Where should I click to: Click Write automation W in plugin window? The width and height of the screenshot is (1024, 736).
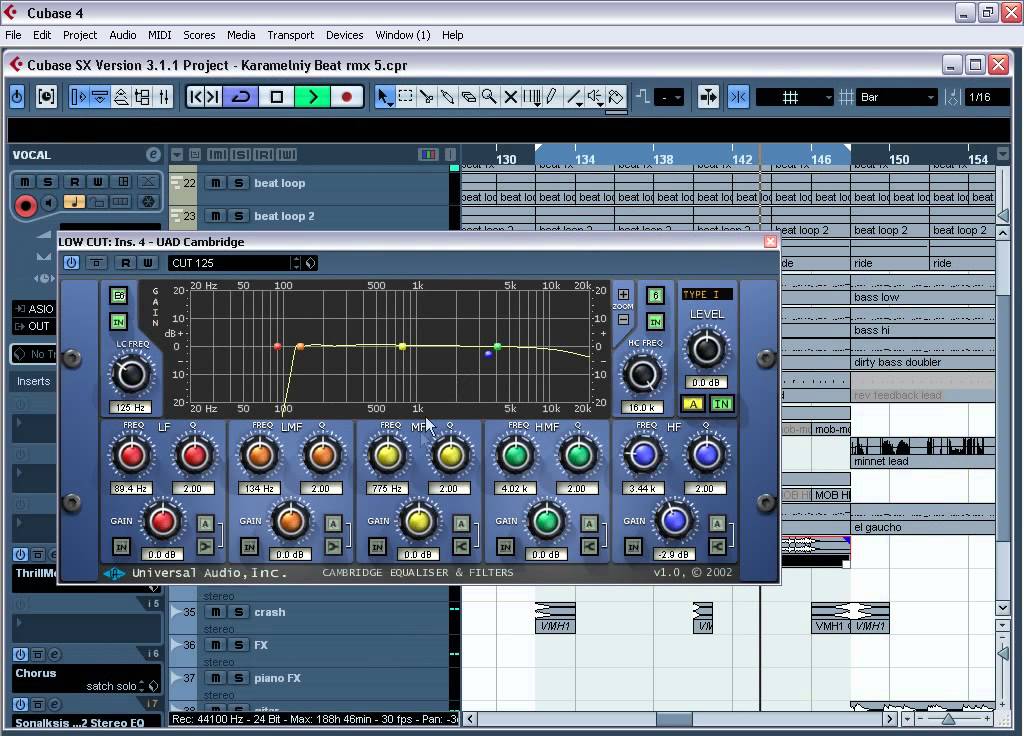click(x=148, y=263)
